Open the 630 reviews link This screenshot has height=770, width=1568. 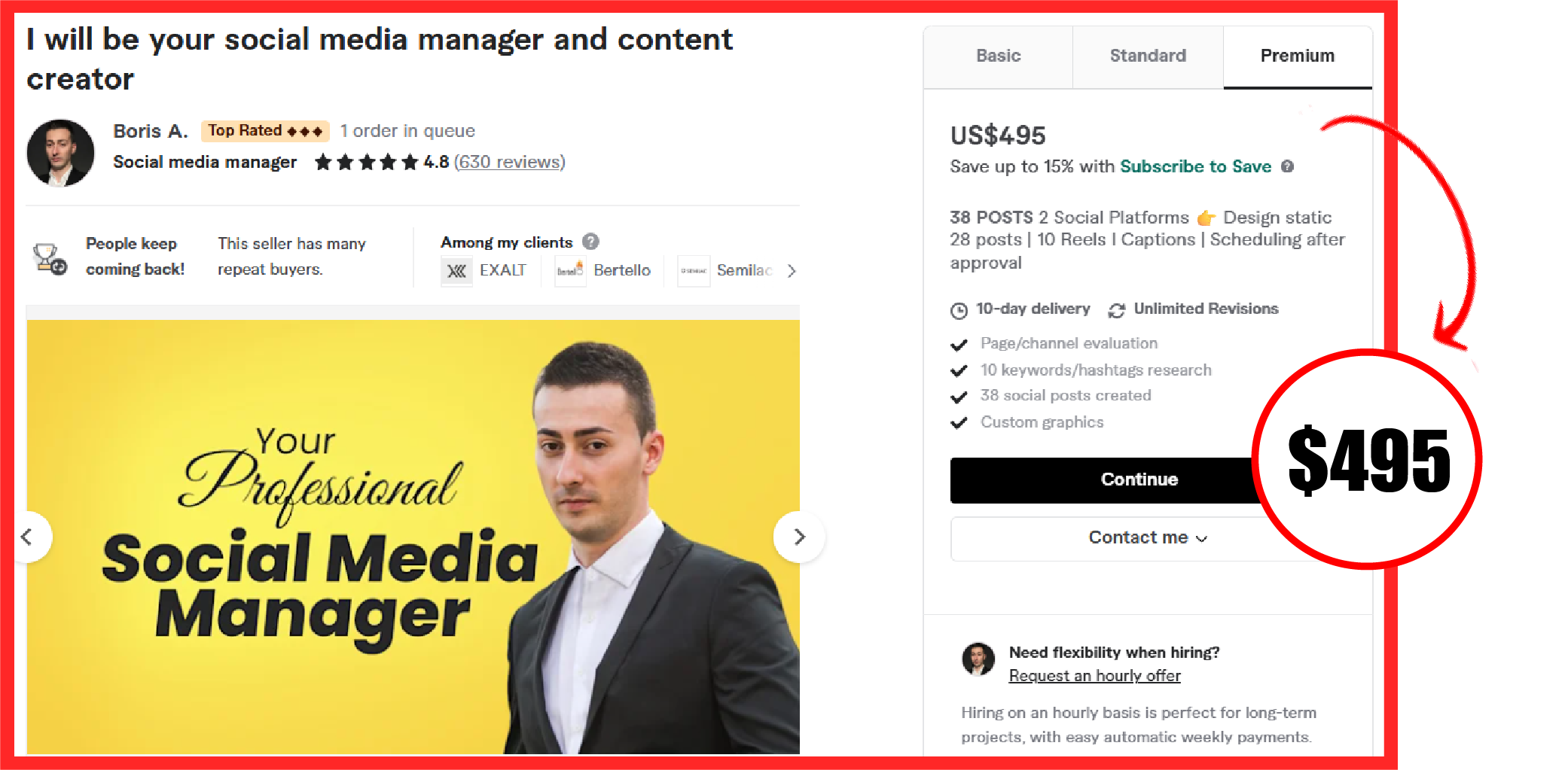click(x=509, y=163)
